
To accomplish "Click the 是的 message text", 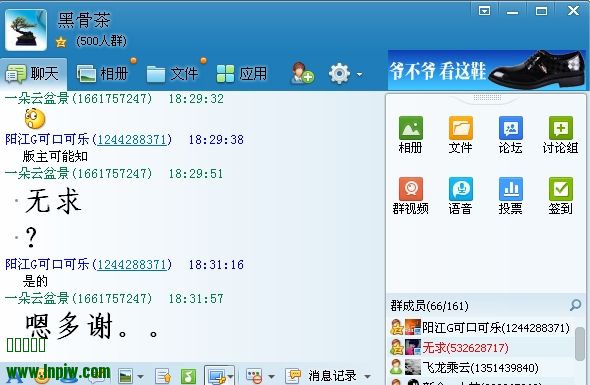I will pos(35,281).
